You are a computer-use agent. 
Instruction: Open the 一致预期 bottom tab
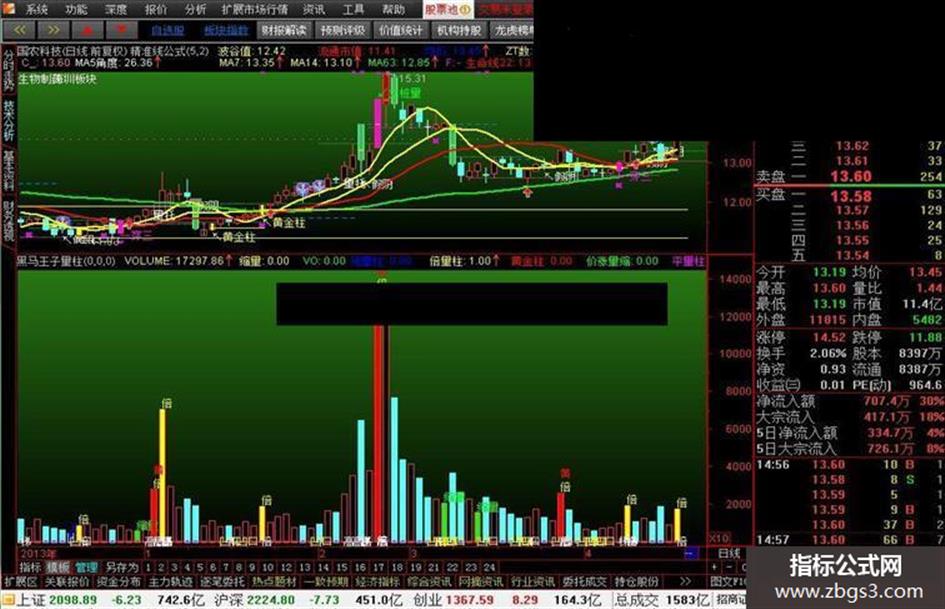pos(326,582)
